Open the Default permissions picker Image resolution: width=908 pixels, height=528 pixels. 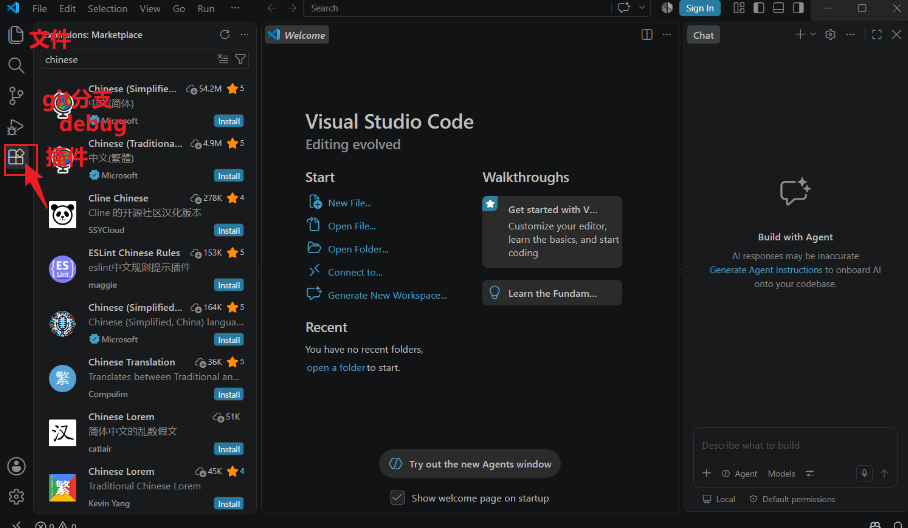click(x=792, y=499)
